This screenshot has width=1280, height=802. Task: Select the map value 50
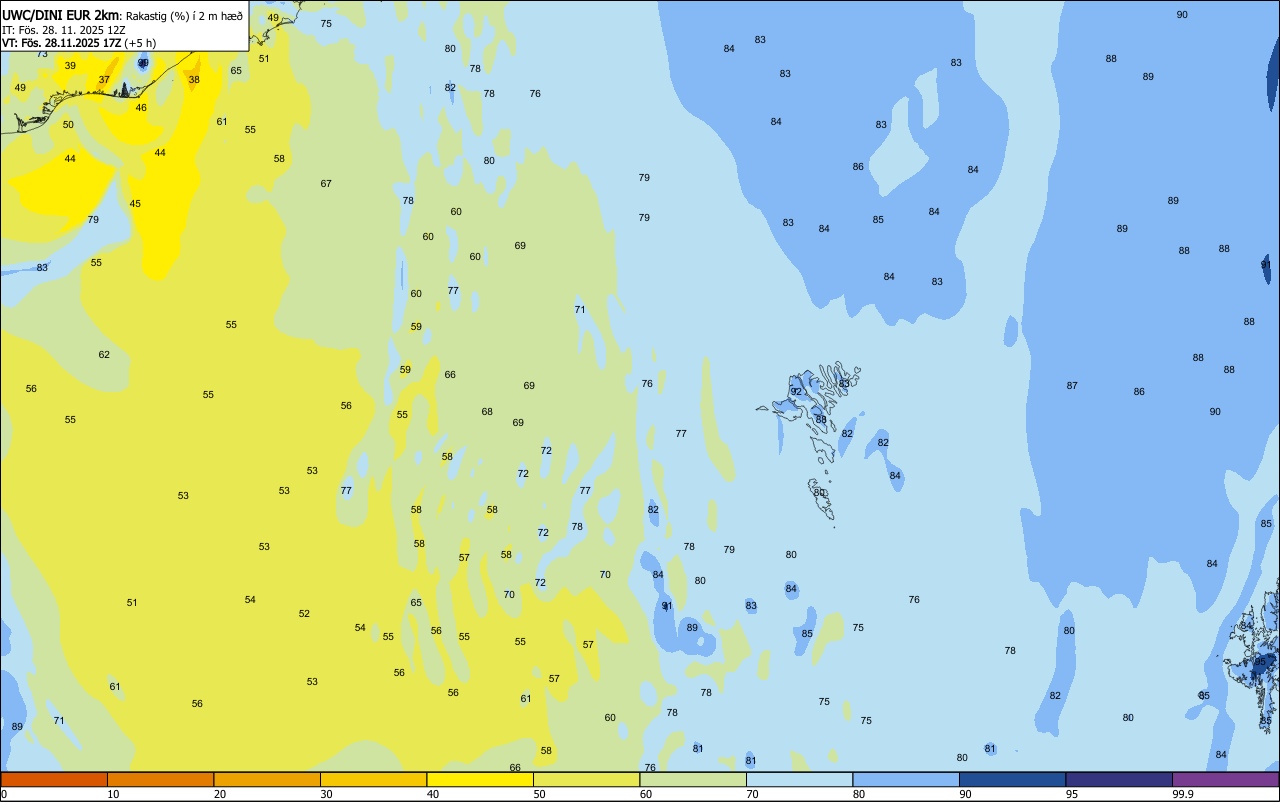click(x=68, y=125)
